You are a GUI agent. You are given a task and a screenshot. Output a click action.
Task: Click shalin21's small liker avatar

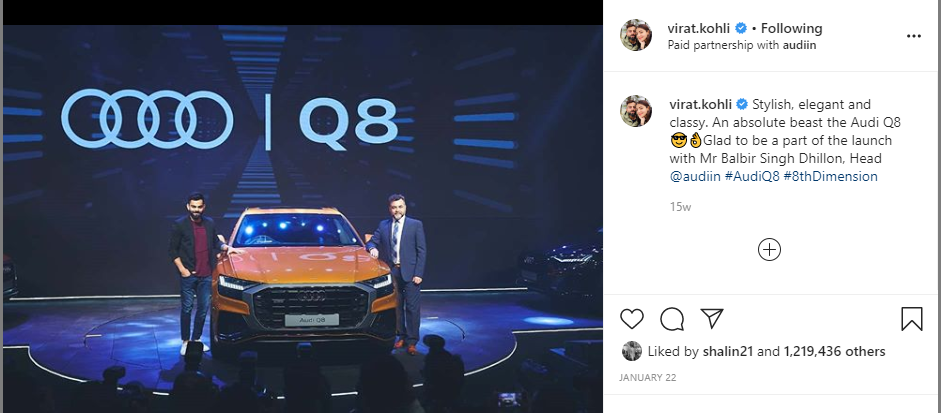coord(631,351)
